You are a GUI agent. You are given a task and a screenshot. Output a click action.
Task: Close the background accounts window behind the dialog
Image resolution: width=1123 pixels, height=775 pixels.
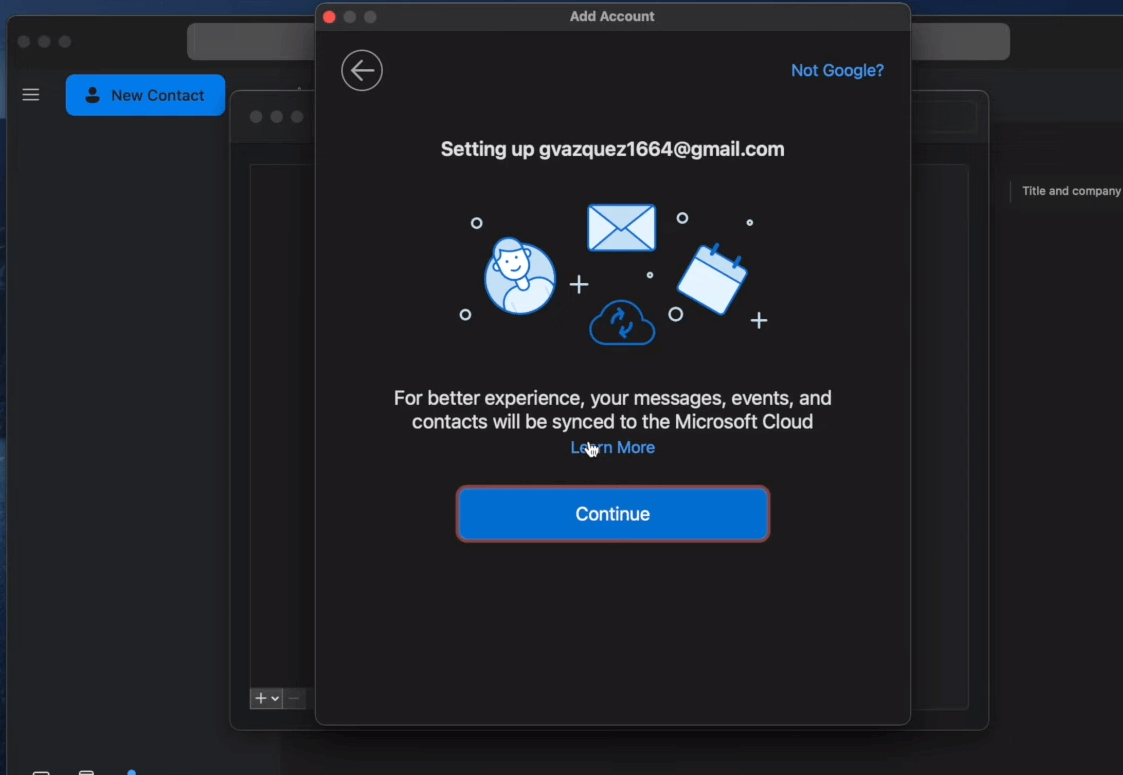coord(256,117)
